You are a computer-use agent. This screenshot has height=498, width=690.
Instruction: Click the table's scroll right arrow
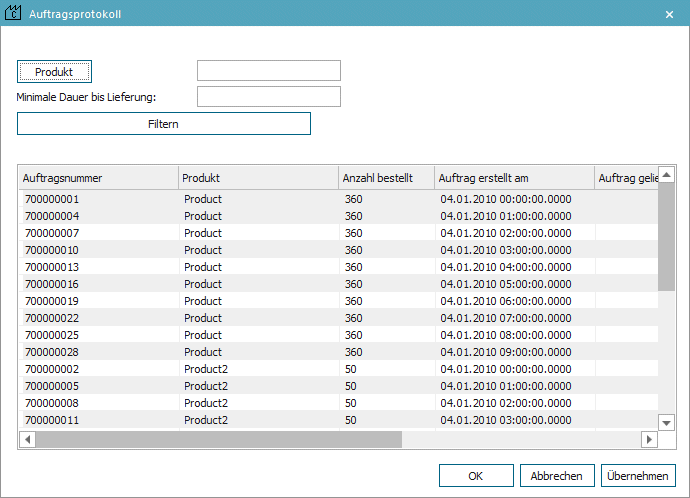pos(649,439)
